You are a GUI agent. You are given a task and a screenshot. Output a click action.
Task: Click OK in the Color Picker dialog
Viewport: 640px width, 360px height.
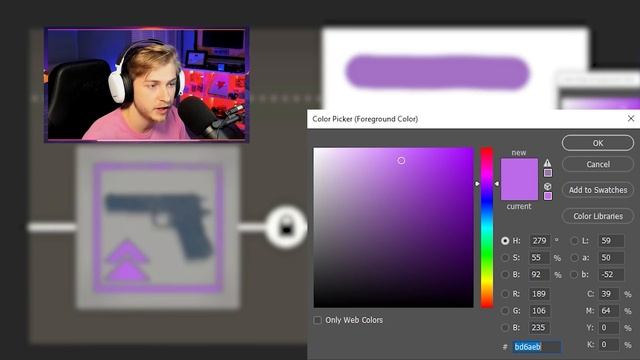pyautogui.click(x=598, y=143)
